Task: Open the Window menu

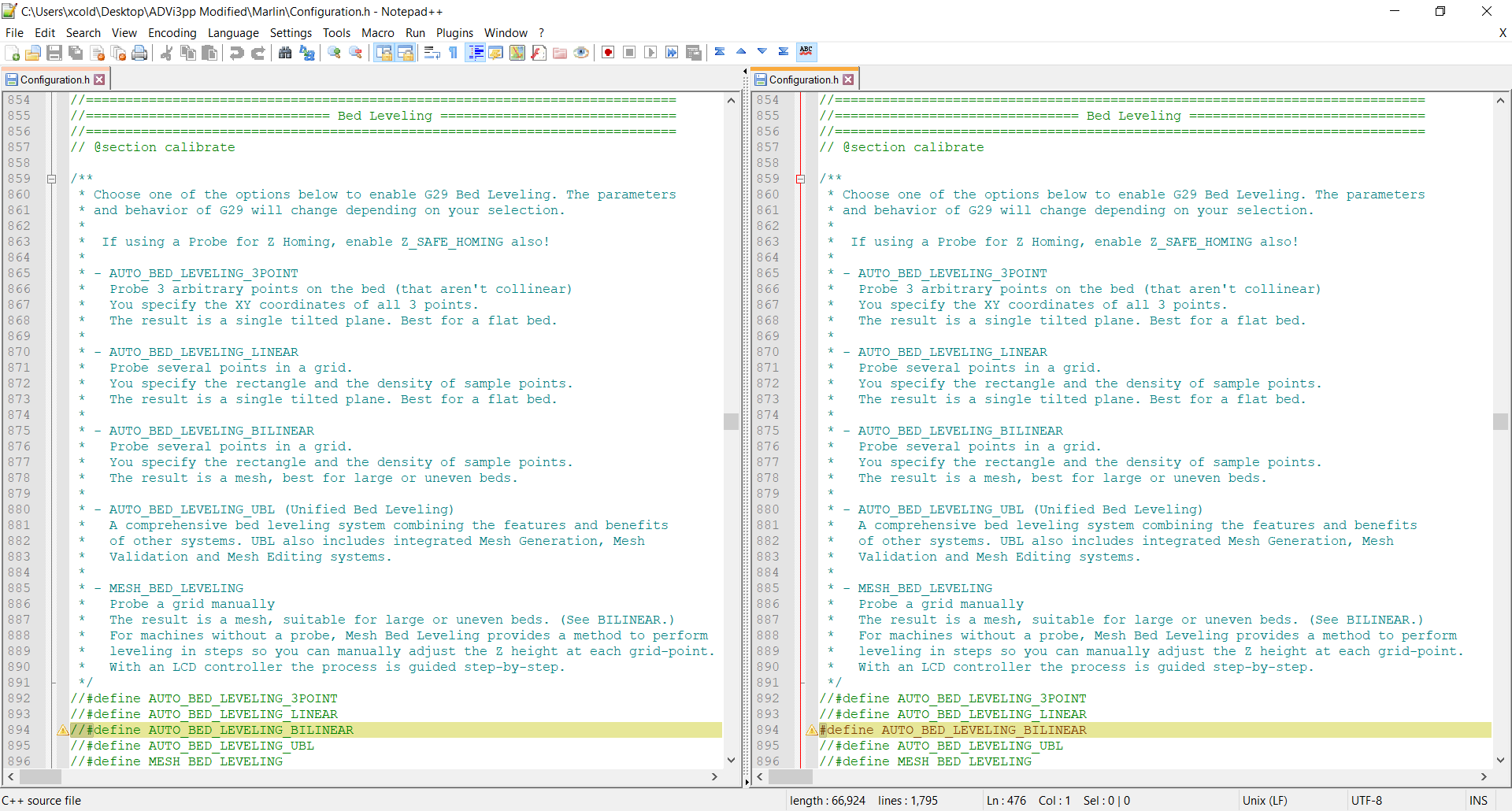Action: [x=506, y=33]
